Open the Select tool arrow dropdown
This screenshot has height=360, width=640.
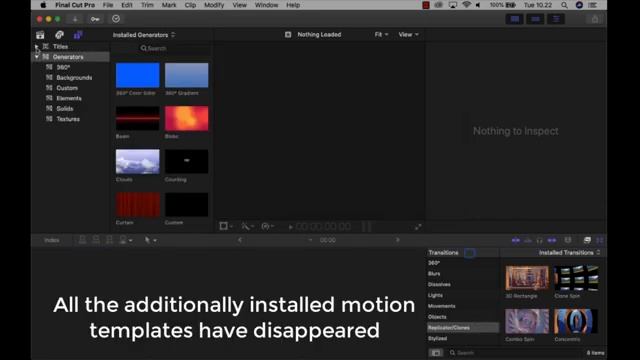(150, 240)
